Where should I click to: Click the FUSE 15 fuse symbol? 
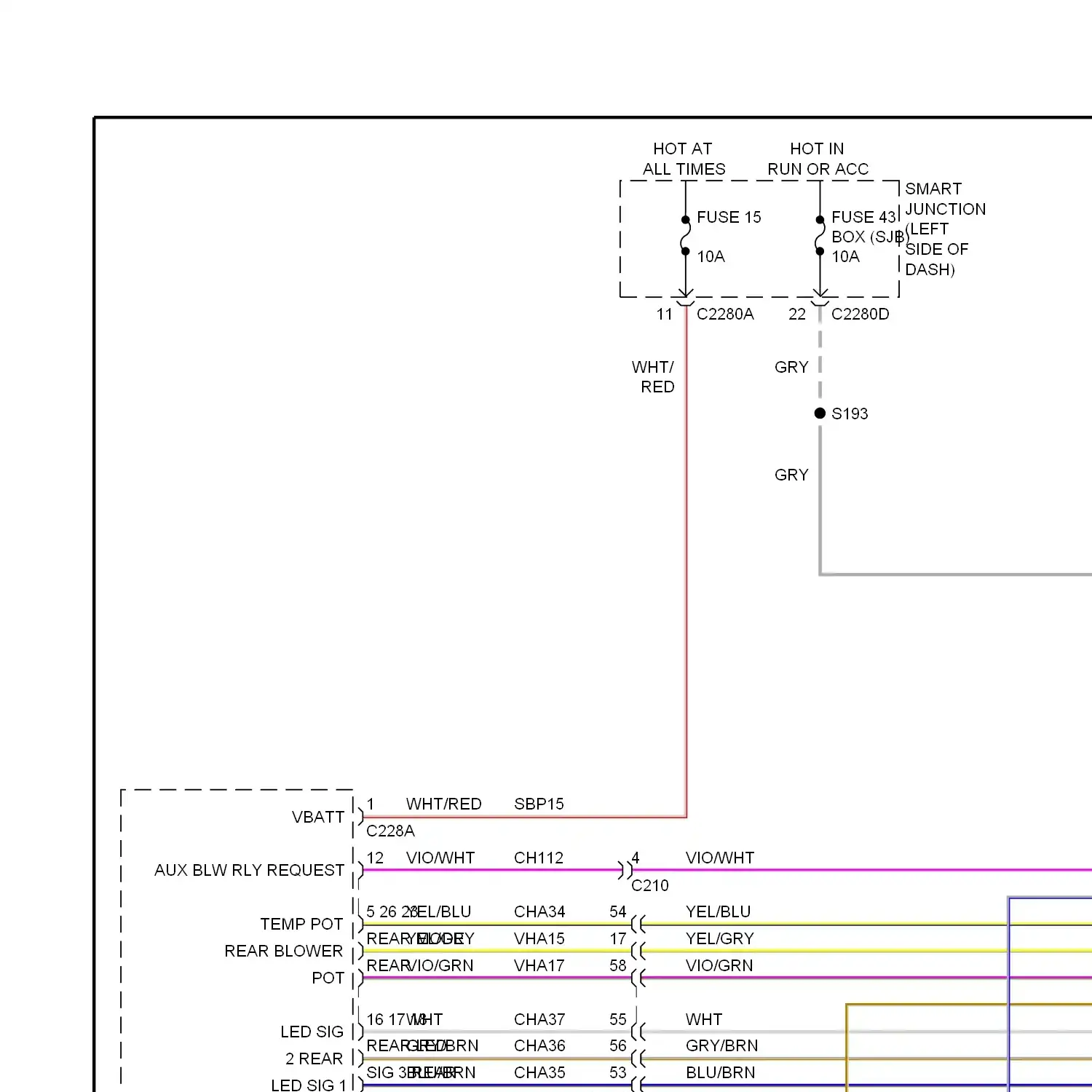pos(685,236)
